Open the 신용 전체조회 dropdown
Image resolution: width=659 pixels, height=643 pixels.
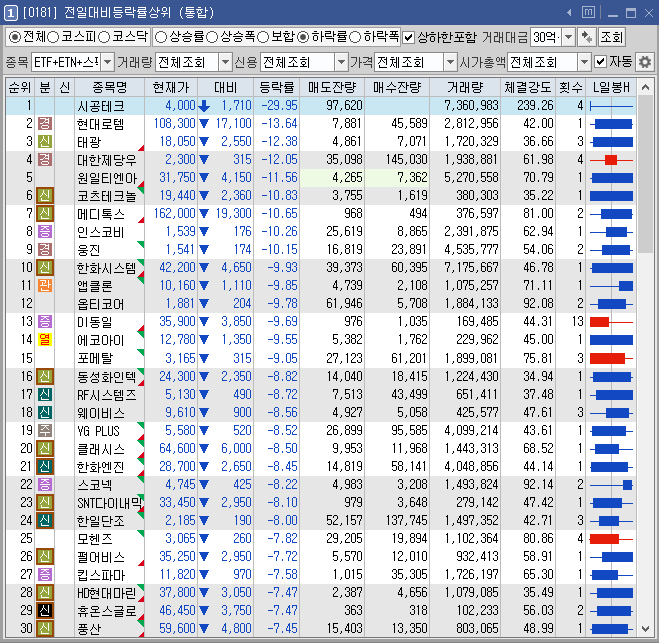[x=342, y=62]
